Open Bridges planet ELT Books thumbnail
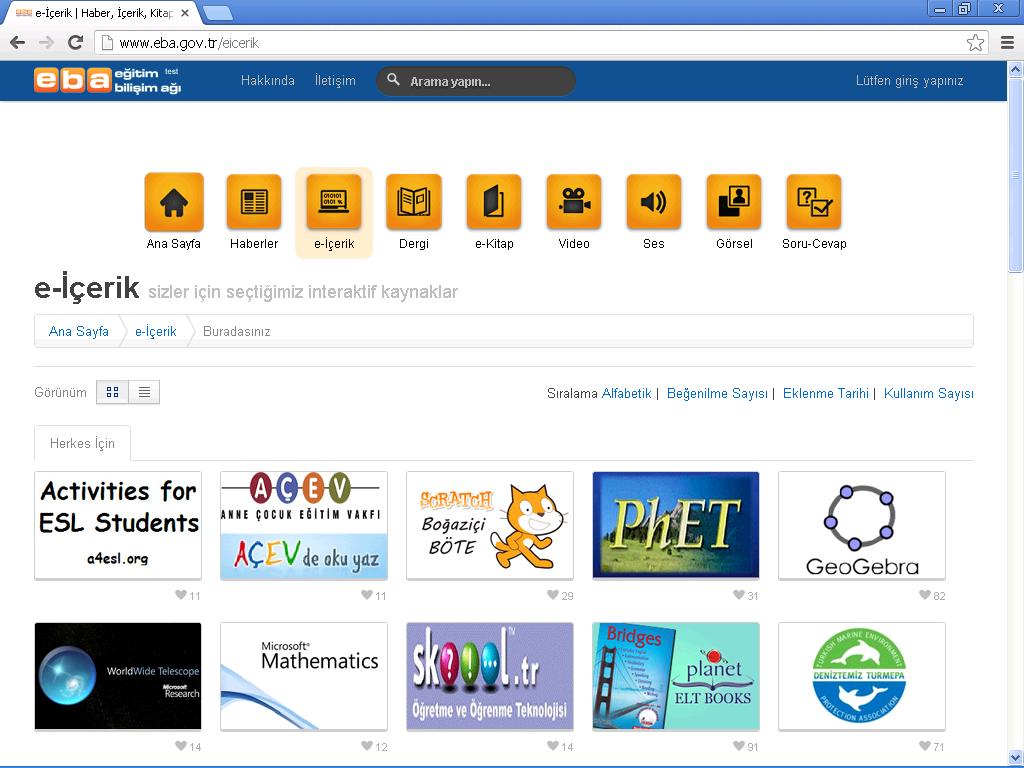The image size is (1024, 768). coord(676,676)
